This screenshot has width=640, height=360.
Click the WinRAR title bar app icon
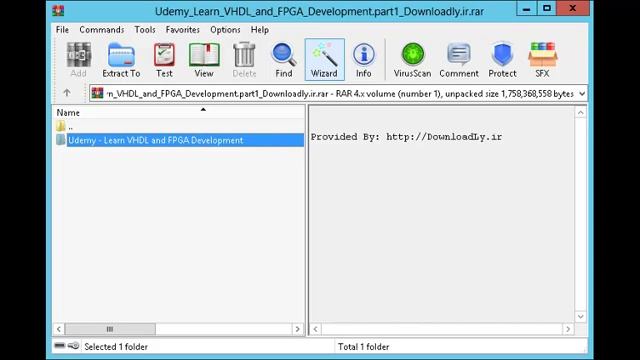point(58,11)
